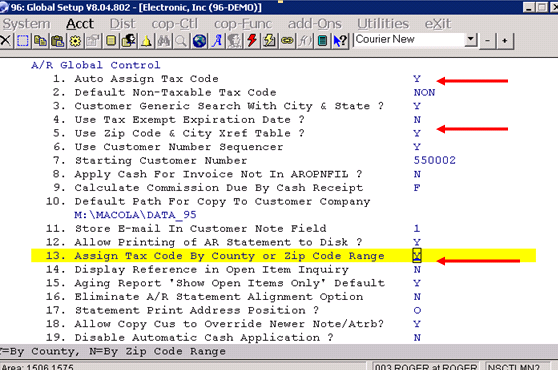Click N value for Eliminate Statement Alignment
The height and width of the screenshot is (373, 559).
click(417, 297)
